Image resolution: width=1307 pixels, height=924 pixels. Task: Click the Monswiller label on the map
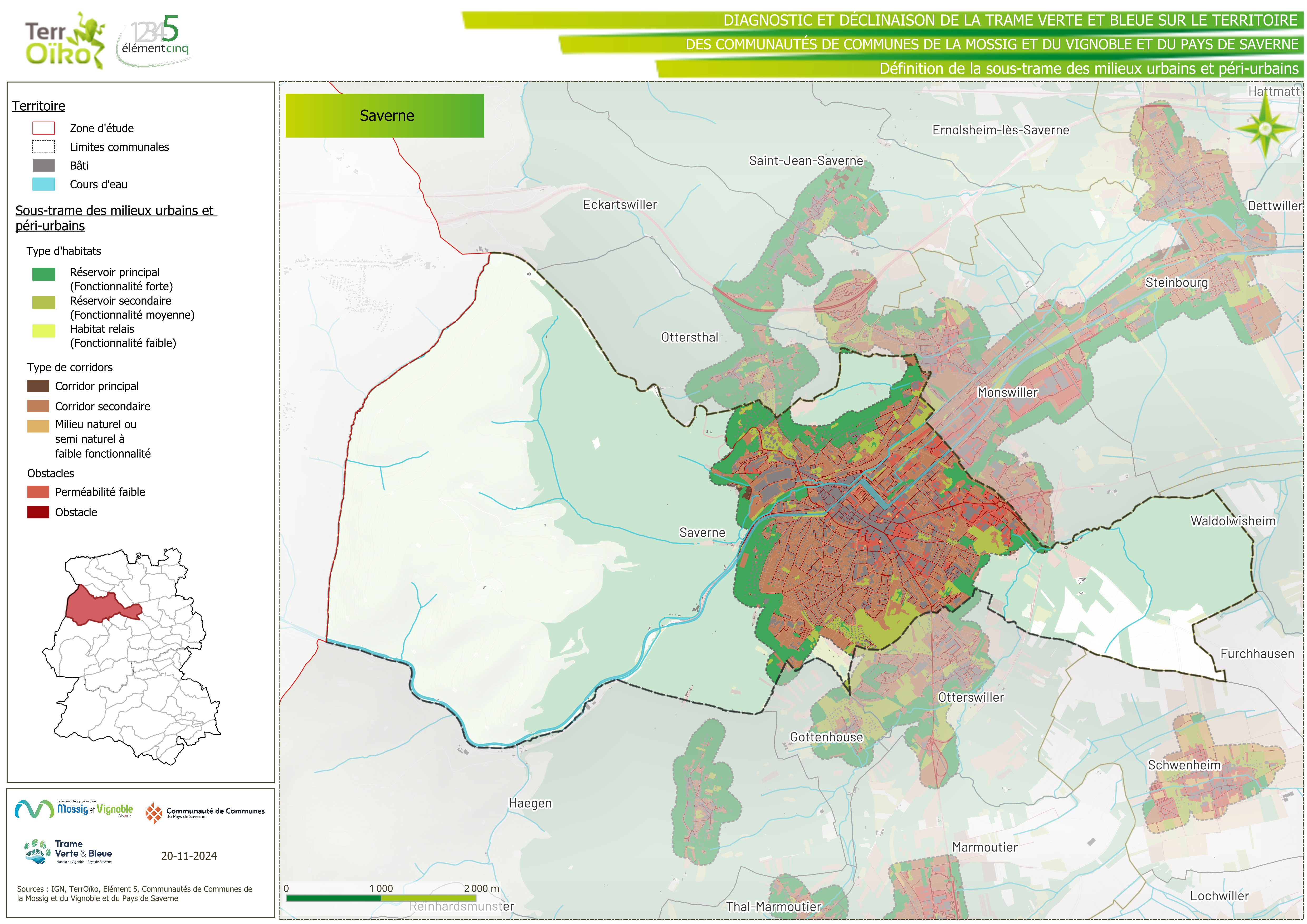1007,392
